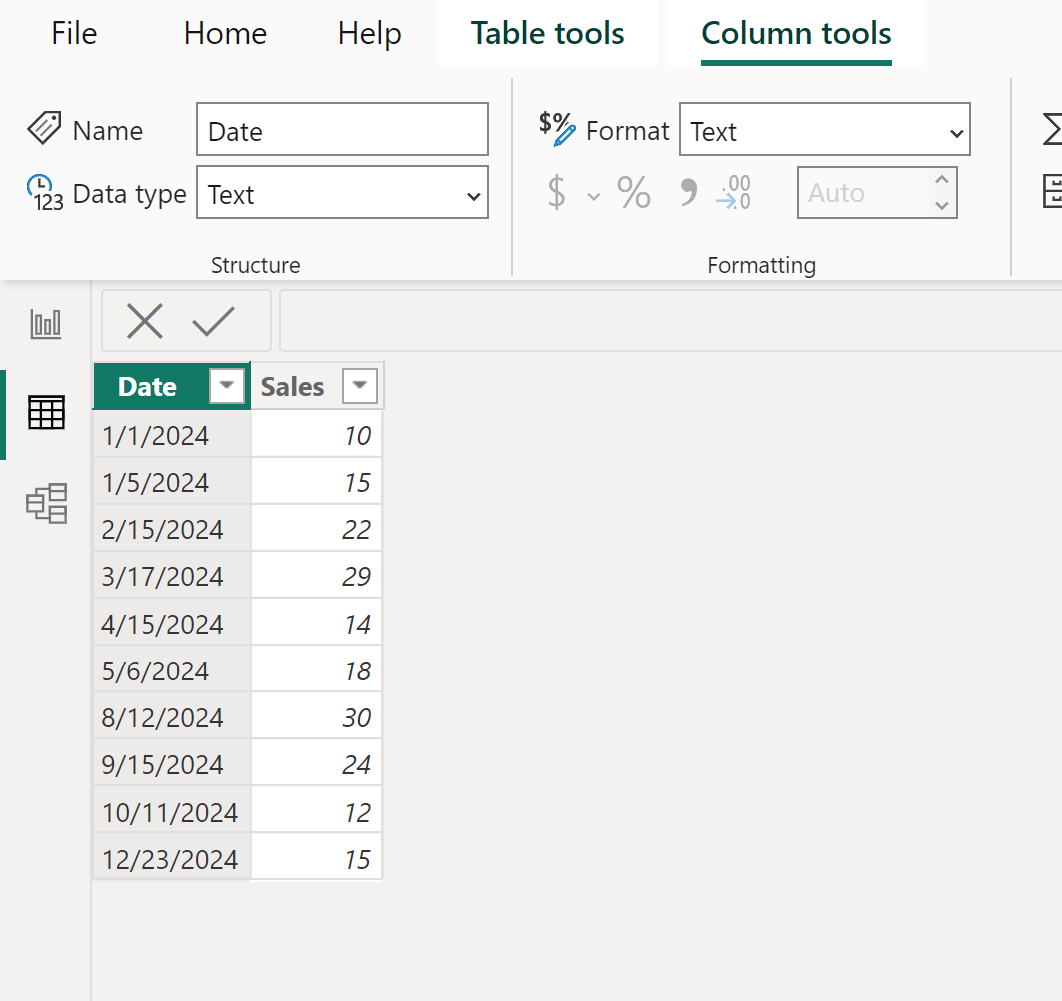Switch to the Table tools tab

tap(547, 33)
